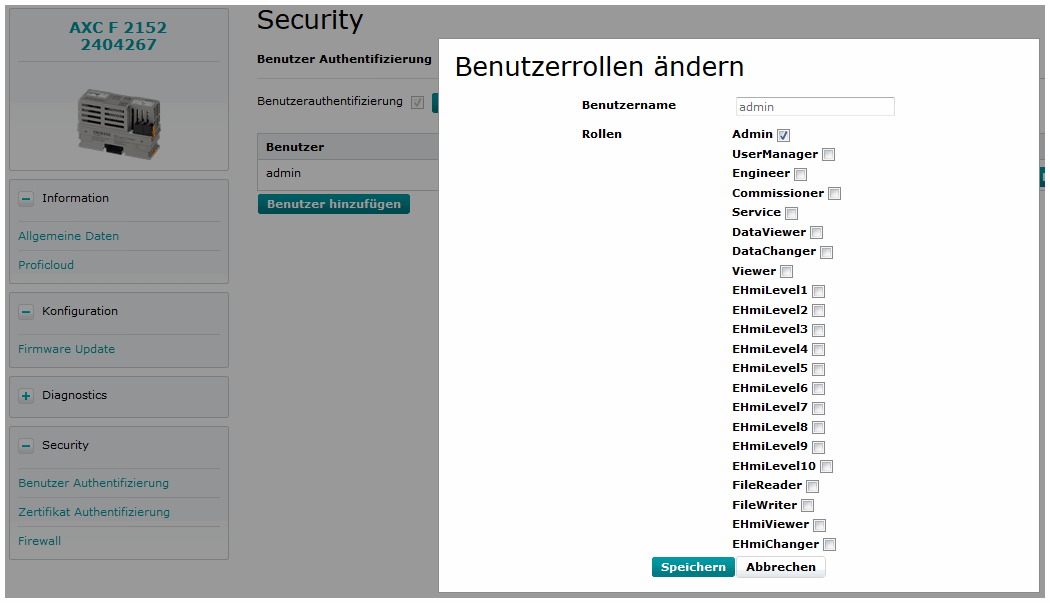The height and width of the screenshot is (603, 1050).
Task: Enable the EHmiLevel1 role checkbox
Action: point(818,291)
